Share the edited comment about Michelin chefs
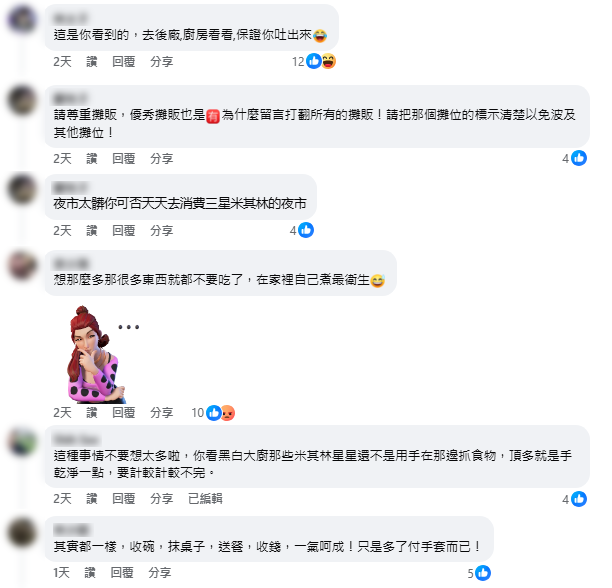The height and width of the screenshot is (588, 612). 162,499
